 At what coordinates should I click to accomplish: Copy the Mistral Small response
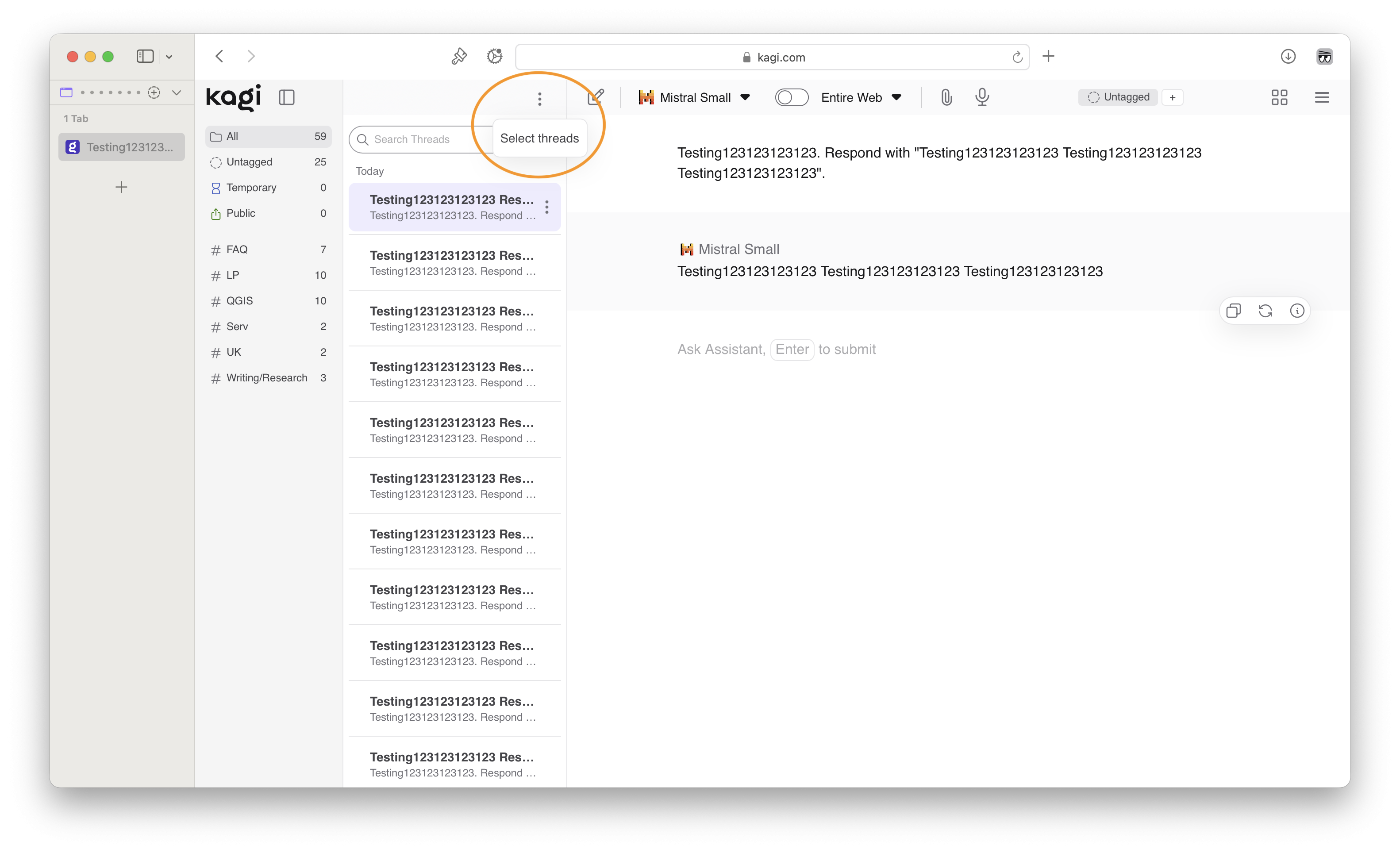(x=1233, y=311)
